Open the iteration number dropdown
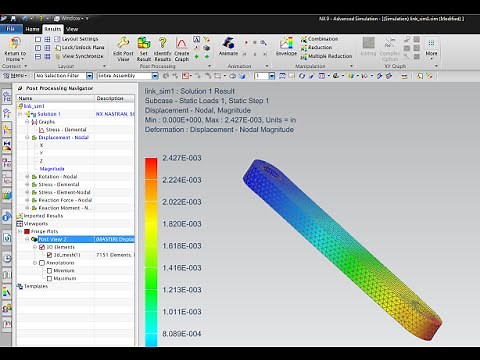Image resolution: width=480 pixels, height=360 pixels. [272, 76]
